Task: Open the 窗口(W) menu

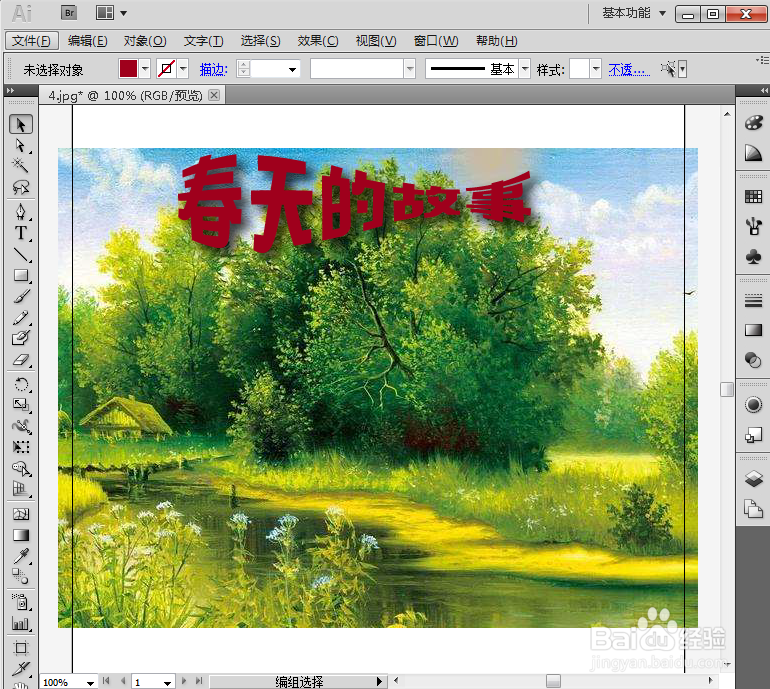Action: [x=436, y=41]
